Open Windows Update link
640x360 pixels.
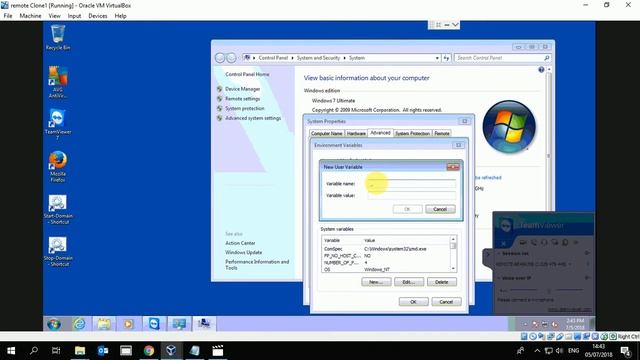tap(244, 252)
